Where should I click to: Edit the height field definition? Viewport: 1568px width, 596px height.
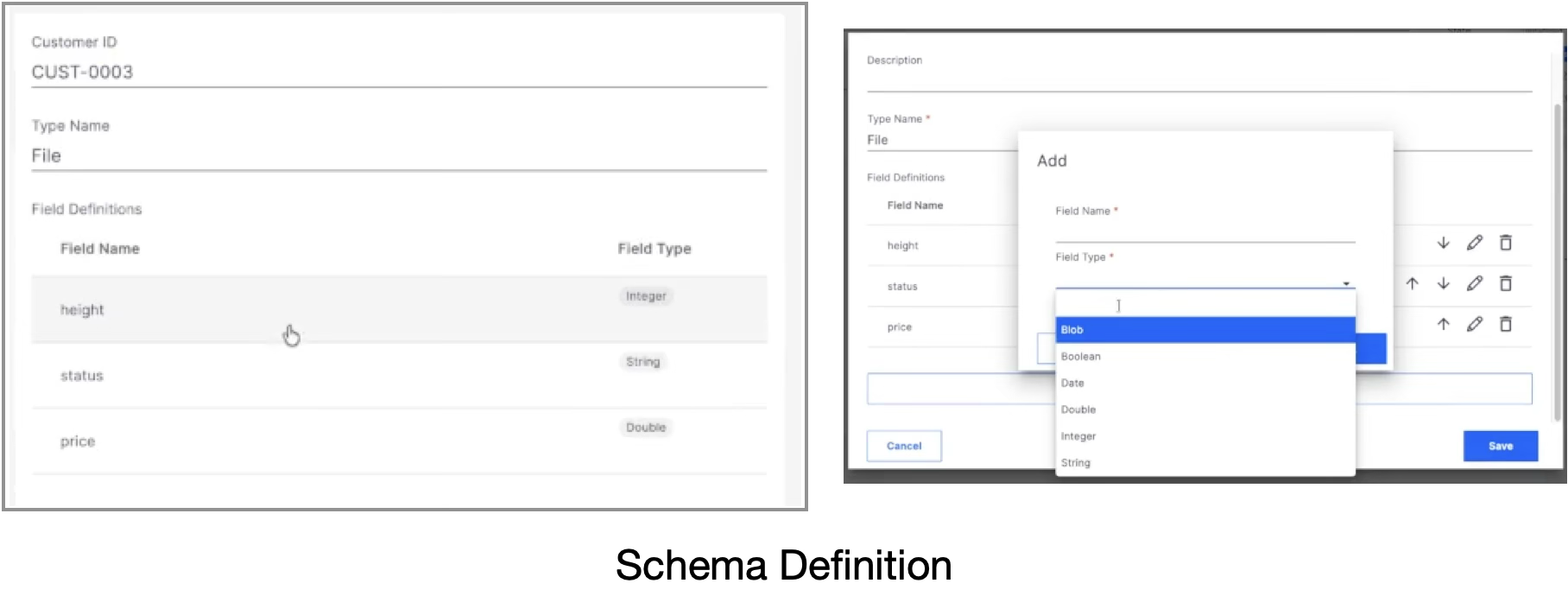click(x=1475, y=243)
